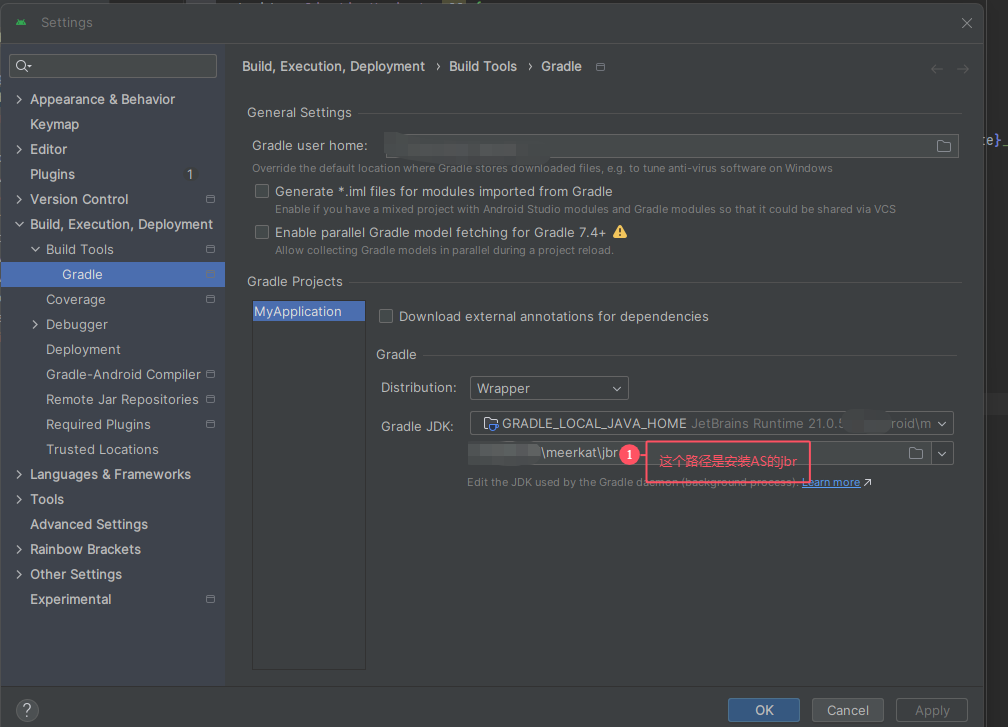1008x727 pixels.
Task: Enable Generate *.iml files for imported modules
Action: (x=261, y=190)
